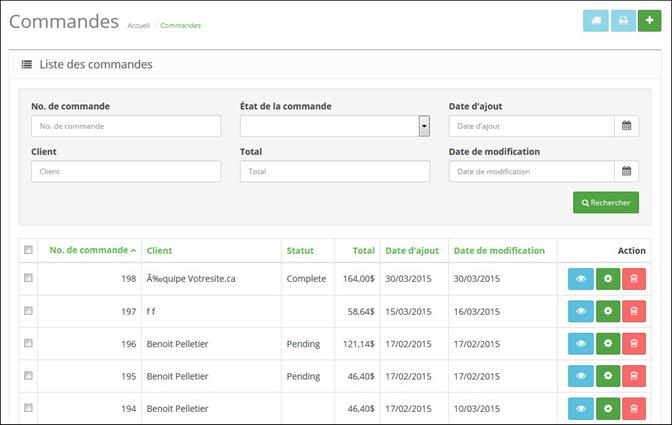
Task: Open calendar picker for Date d'ajout
Action: click(626, 126)
